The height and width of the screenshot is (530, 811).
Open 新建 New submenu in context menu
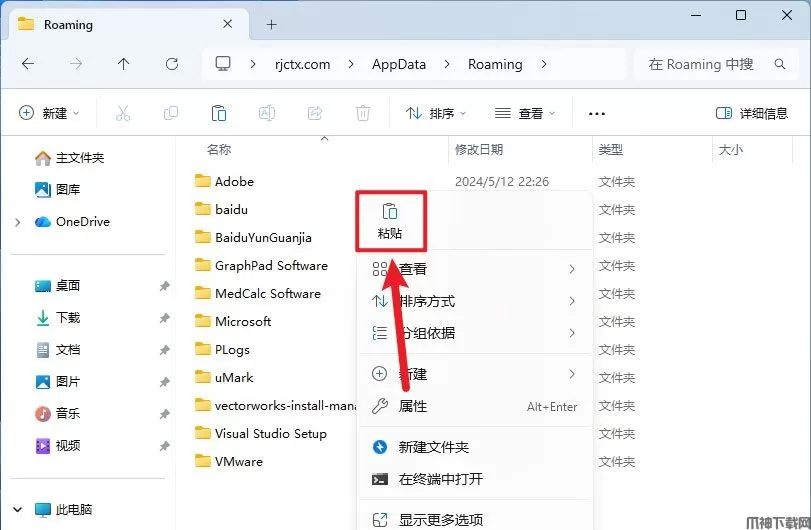(474, 374)
